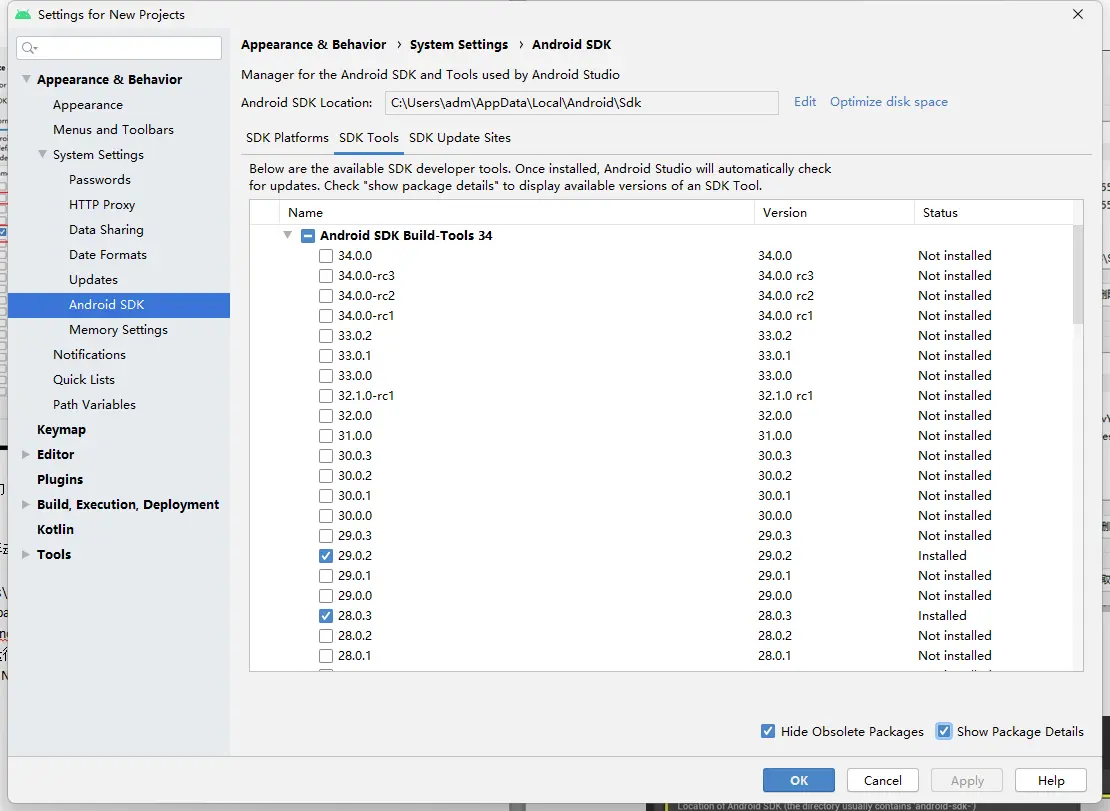The width and height of the screenshot is (1110, 811).
Task: Open Quick Lists settings
Action: pyautogui.click(x=84, y=379)
